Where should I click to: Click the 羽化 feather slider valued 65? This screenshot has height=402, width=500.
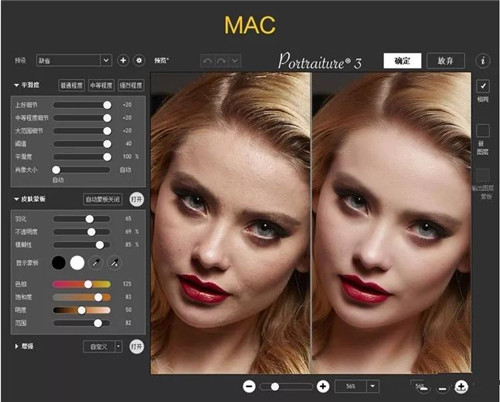click(x=82, y=219)
